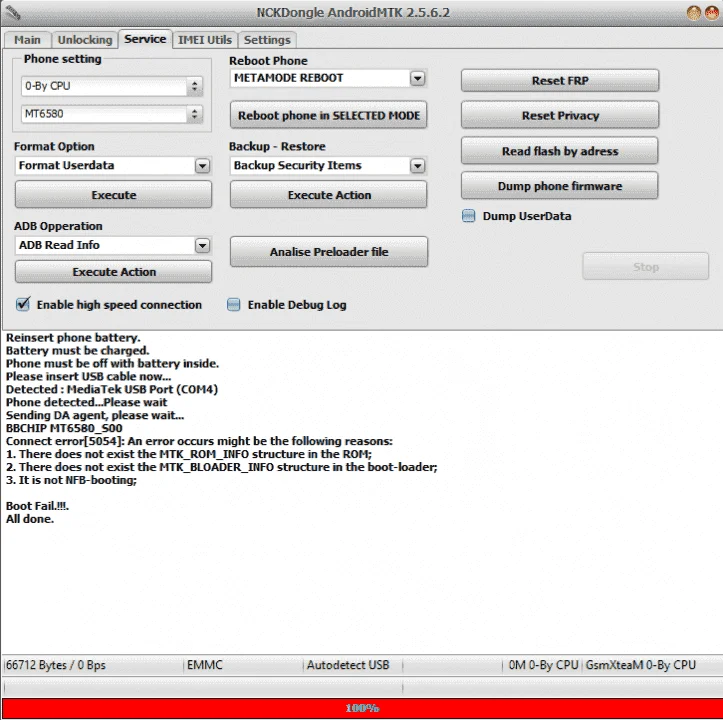Viewport: 723px width, 720px height.
Task: Click the pen icon in title bar
Action: pyautogui.click(x=12, y=12)
